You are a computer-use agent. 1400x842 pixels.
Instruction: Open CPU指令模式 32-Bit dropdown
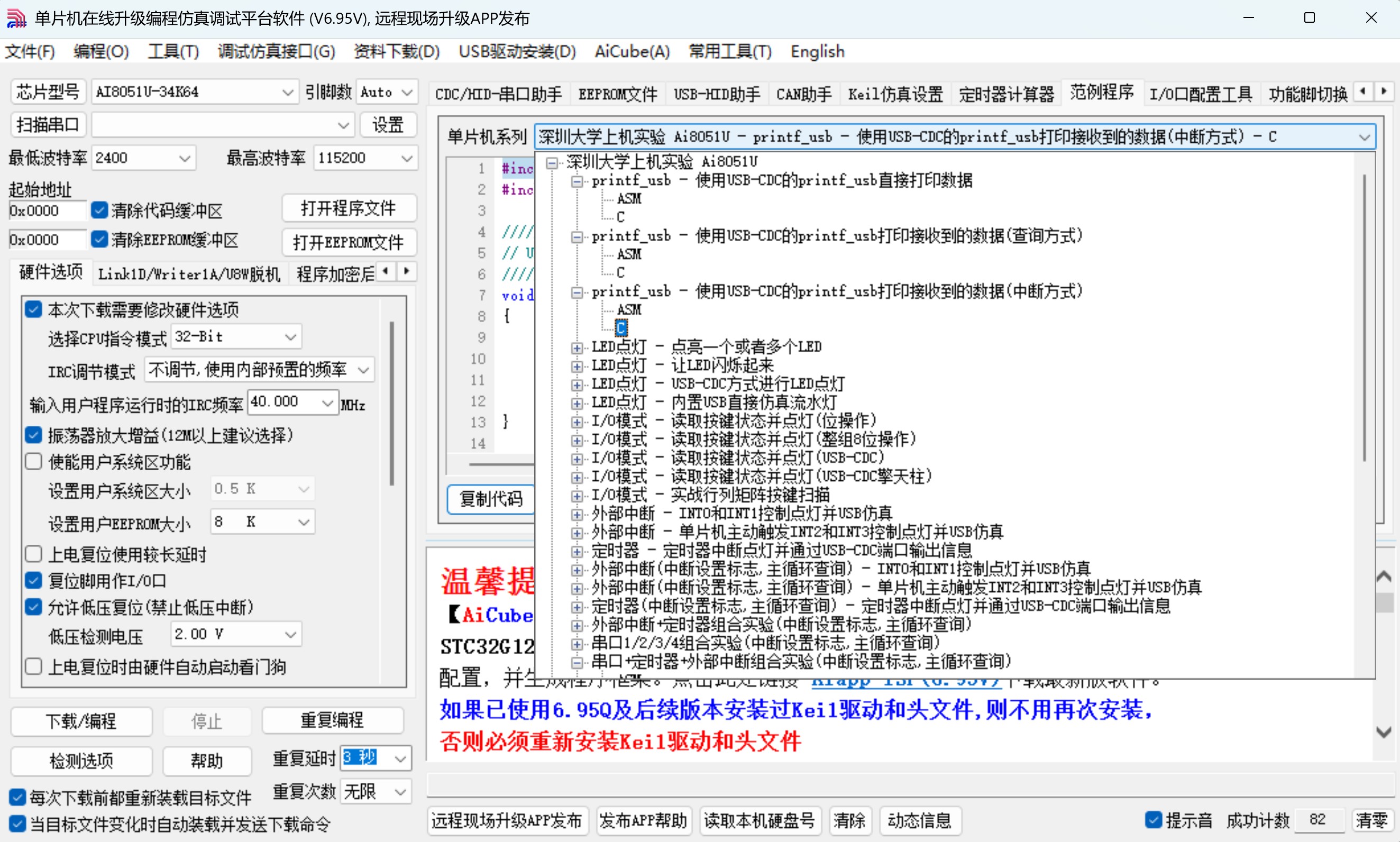pos(236,336)
